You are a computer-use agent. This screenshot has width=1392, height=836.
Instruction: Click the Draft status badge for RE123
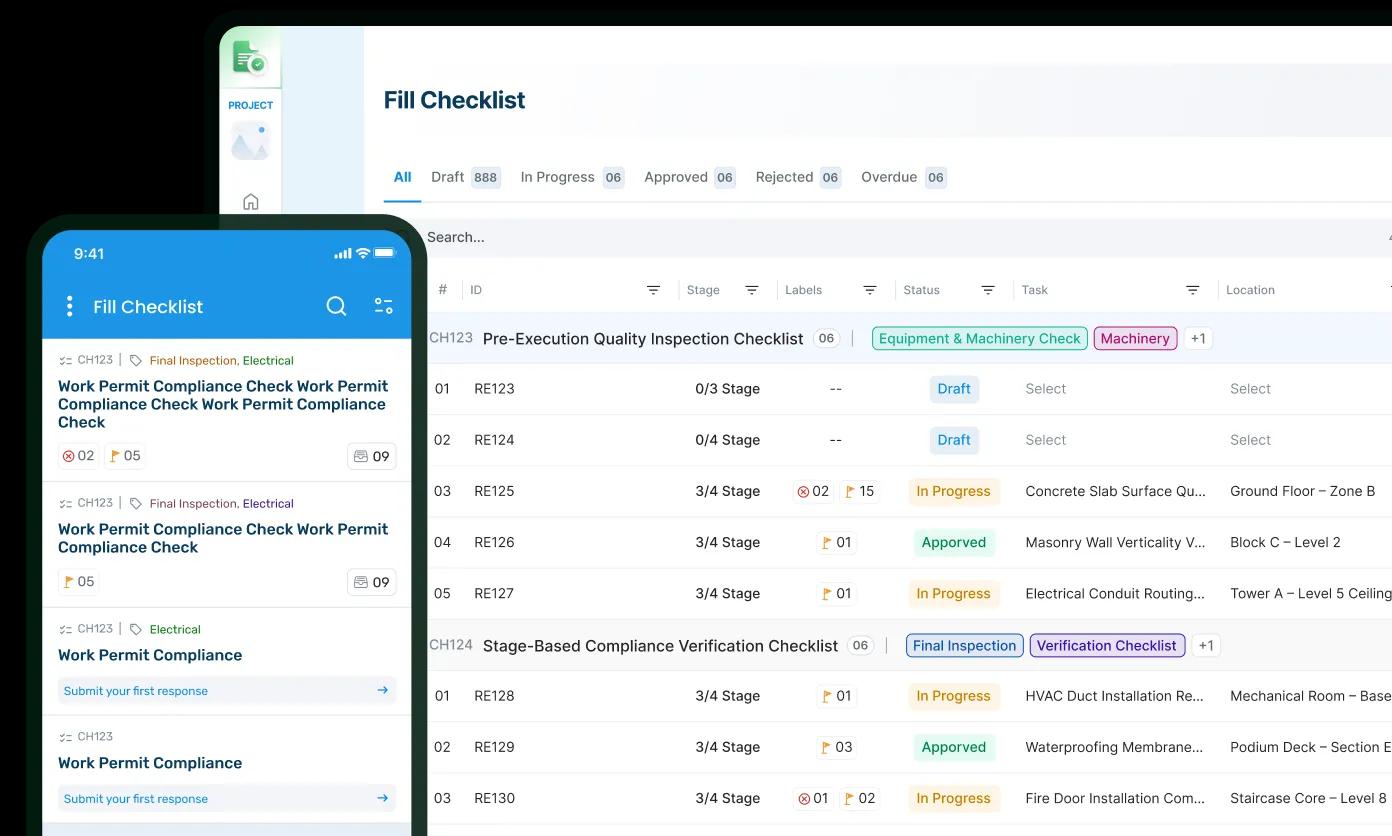[954, 389]
